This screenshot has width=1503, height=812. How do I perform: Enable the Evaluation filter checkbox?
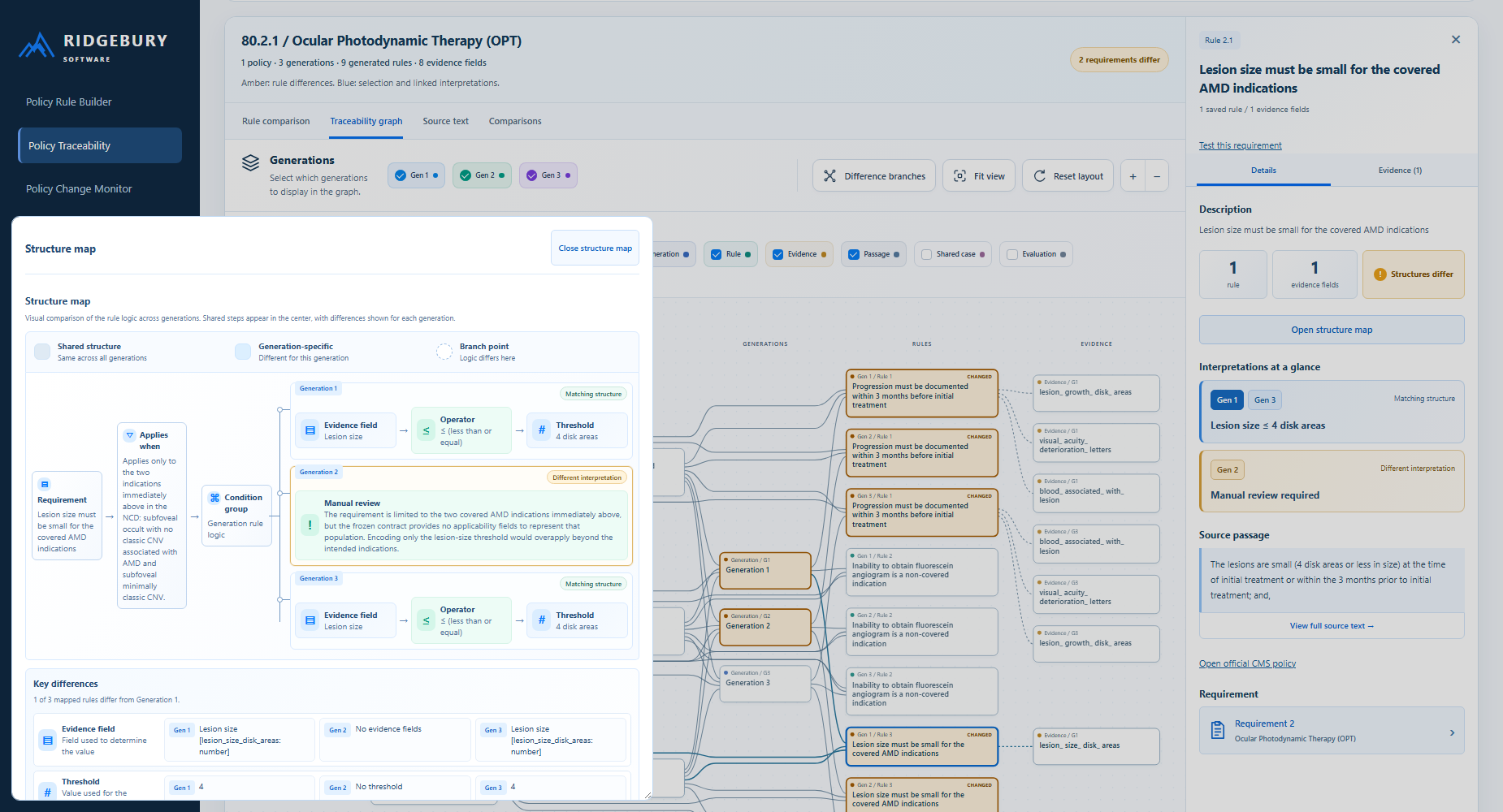point(1012,254)
